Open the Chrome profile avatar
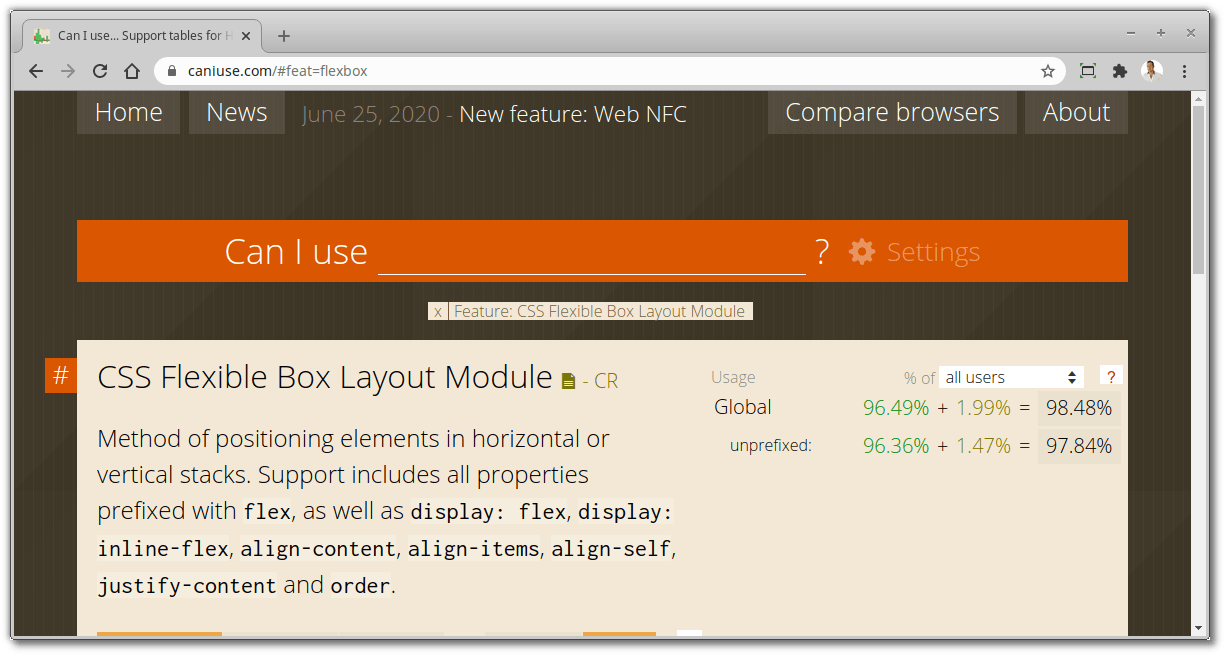The height and width of the screenshot is (656, 1226). point(1152,71)
